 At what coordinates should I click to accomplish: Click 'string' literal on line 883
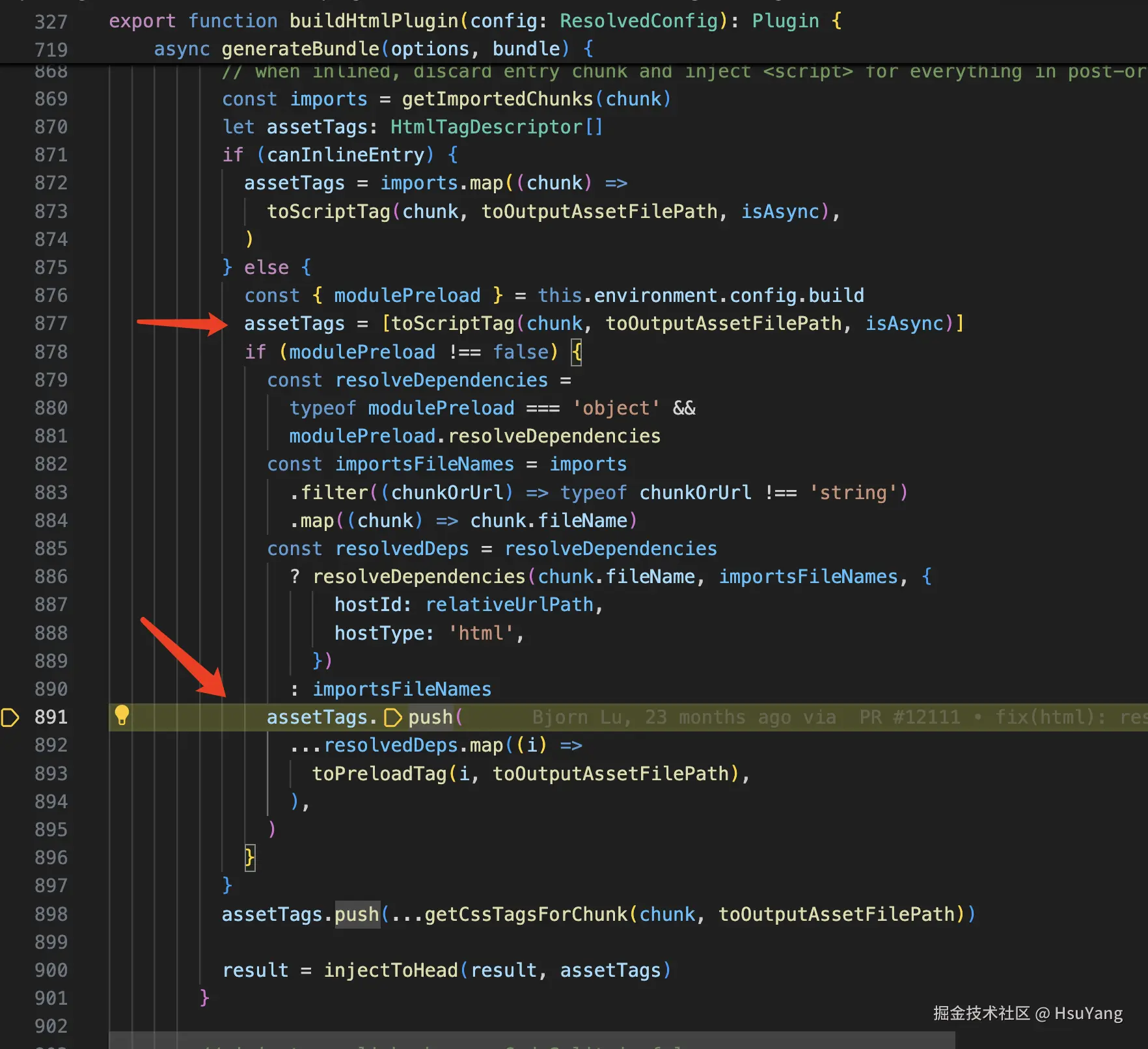pos(853,493)
